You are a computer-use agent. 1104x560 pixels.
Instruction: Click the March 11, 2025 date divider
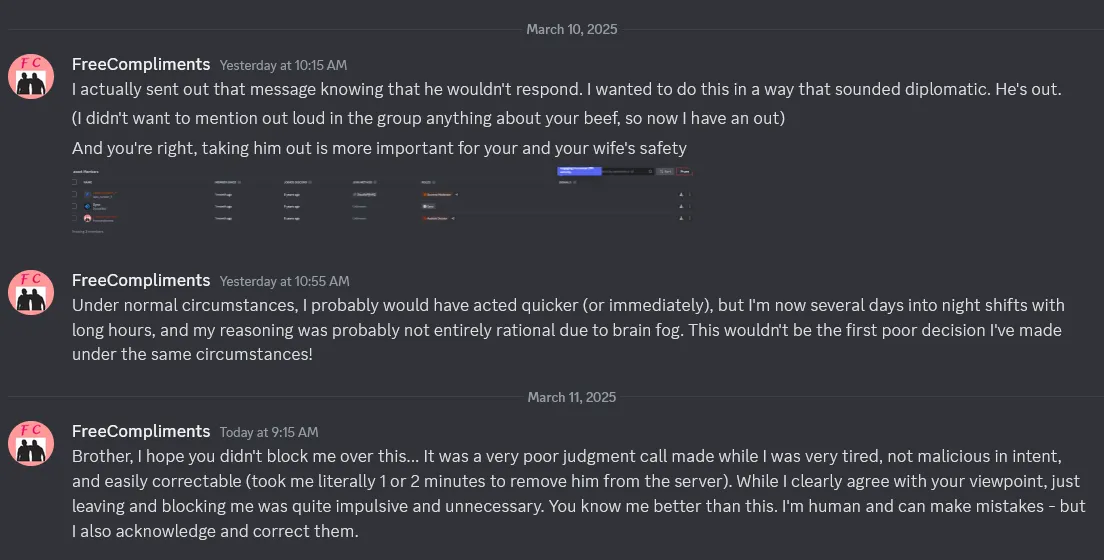(x=572, y=397)
